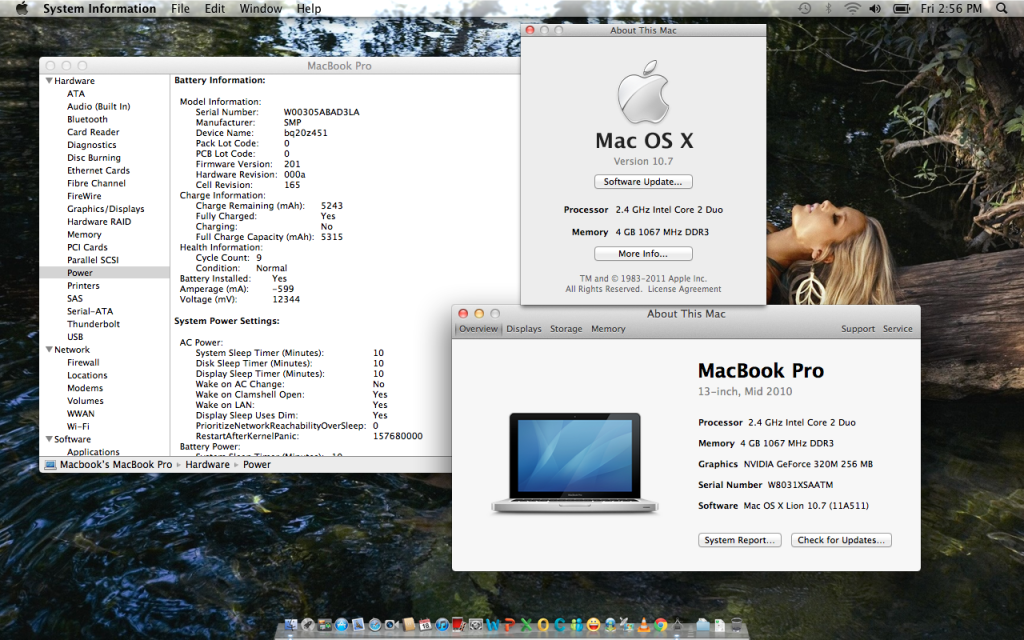This screenshot has height=640, width=1024.
Task: Click battery serial number W00305ABAD3LA
Action: pos(321,112)
